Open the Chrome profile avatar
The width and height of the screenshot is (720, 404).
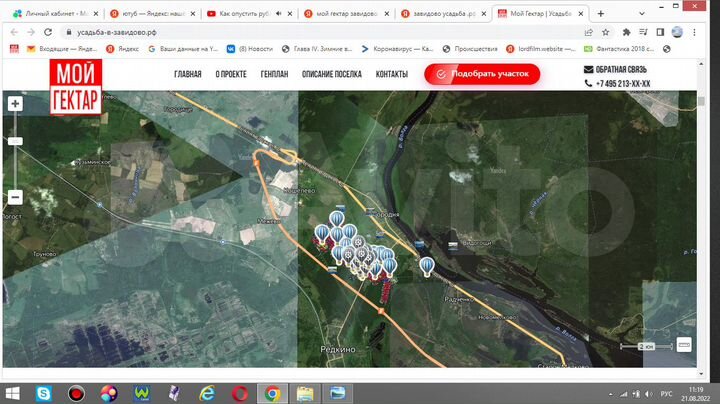[x=677, y=32]
